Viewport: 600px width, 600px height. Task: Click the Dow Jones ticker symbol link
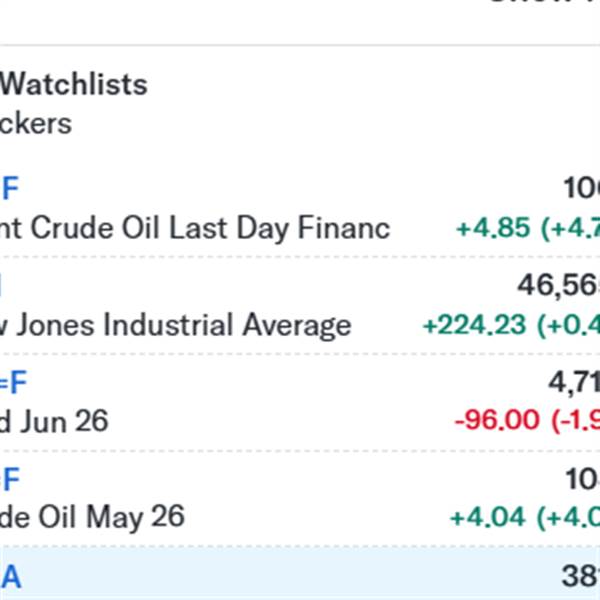[x=3, y=286]
